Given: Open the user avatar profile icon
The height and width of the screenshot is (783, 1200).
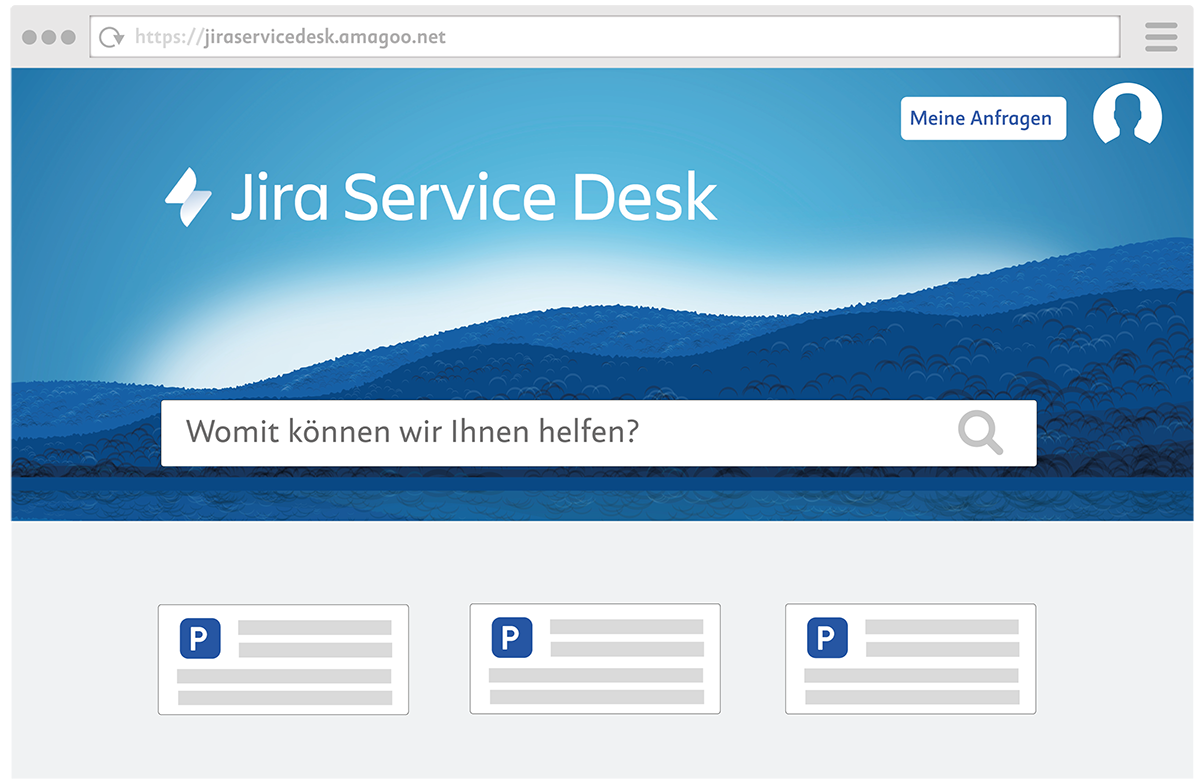Looking at the screenshot, I should pos(1127,116).
